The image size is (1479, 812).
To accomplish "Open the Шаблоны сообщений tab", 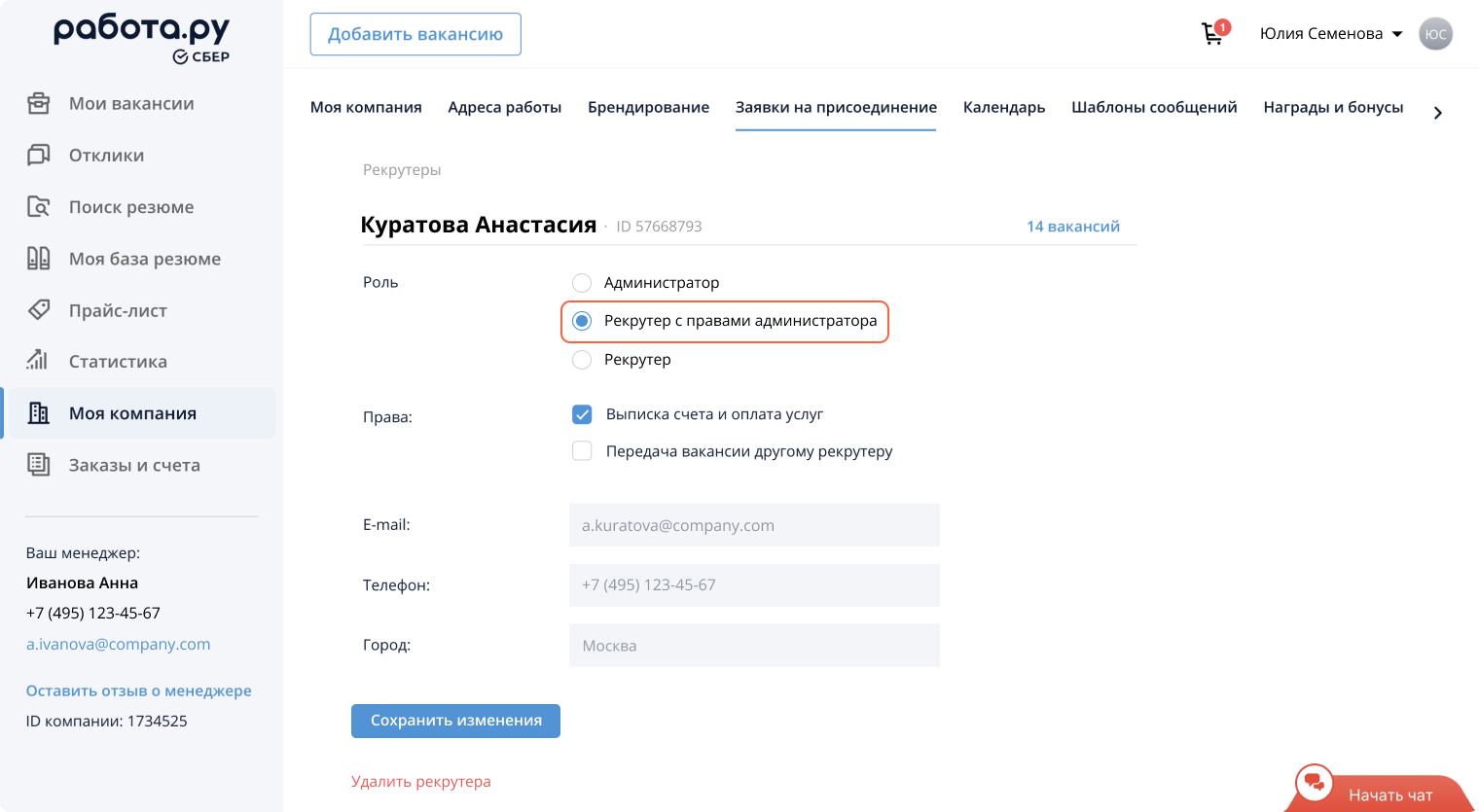I will (x=1154, y=107).
